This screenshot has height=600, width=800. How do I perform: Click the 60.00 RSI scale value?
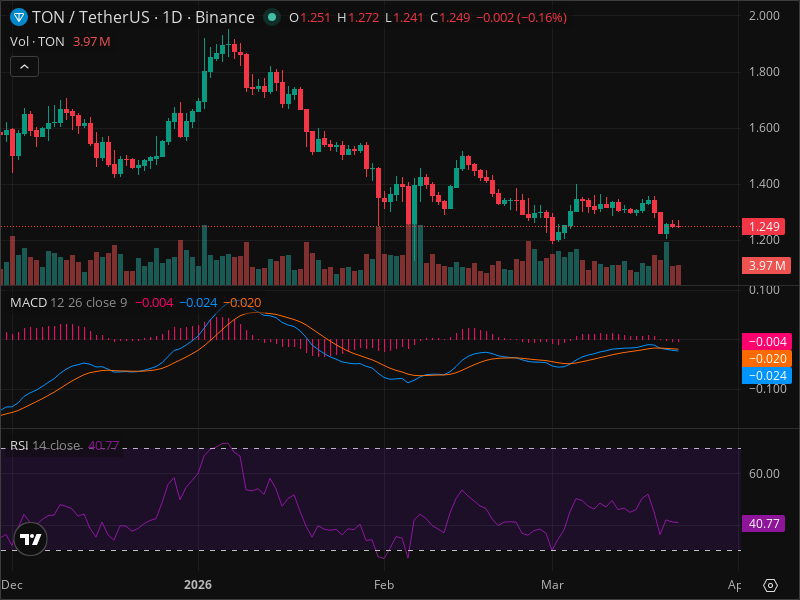(x=764, y=474)
